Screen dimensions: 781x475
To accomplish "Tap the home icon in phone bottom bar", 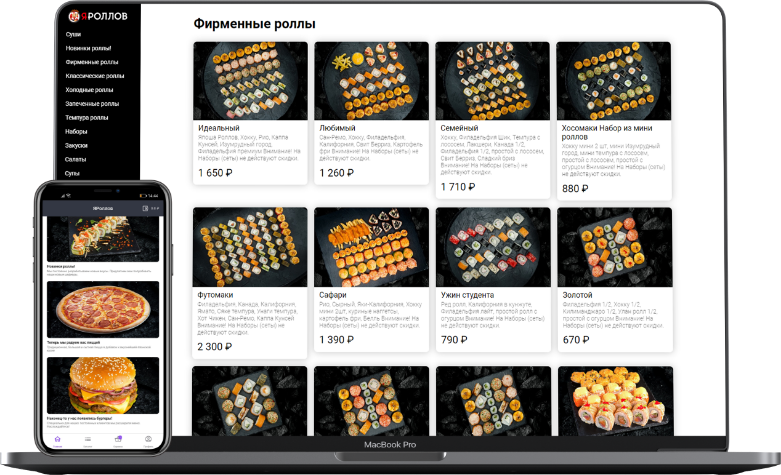I will coord(57,439).
